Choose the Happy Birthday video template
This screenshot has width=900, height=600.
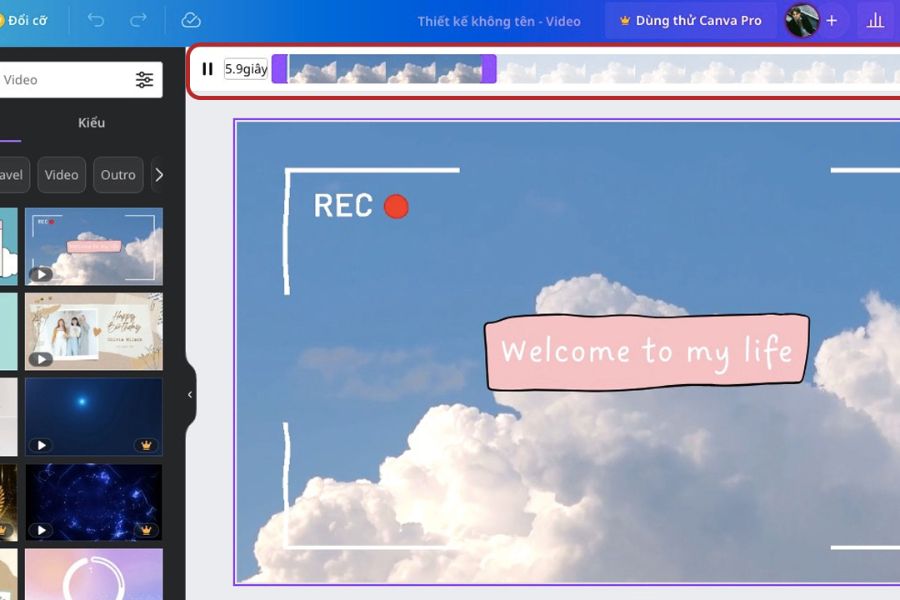(x=94, y=331)
